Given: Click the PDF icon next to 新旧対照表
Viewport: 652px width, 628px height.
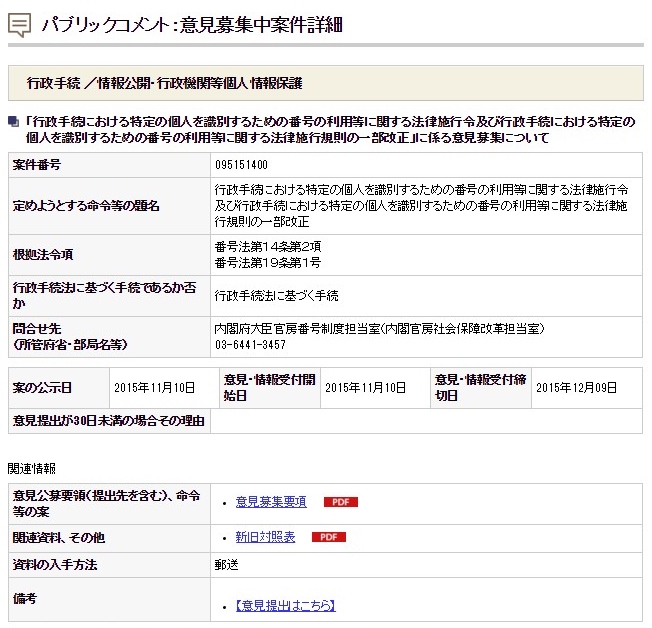Looking at the screenshot, I should point(329,537).
